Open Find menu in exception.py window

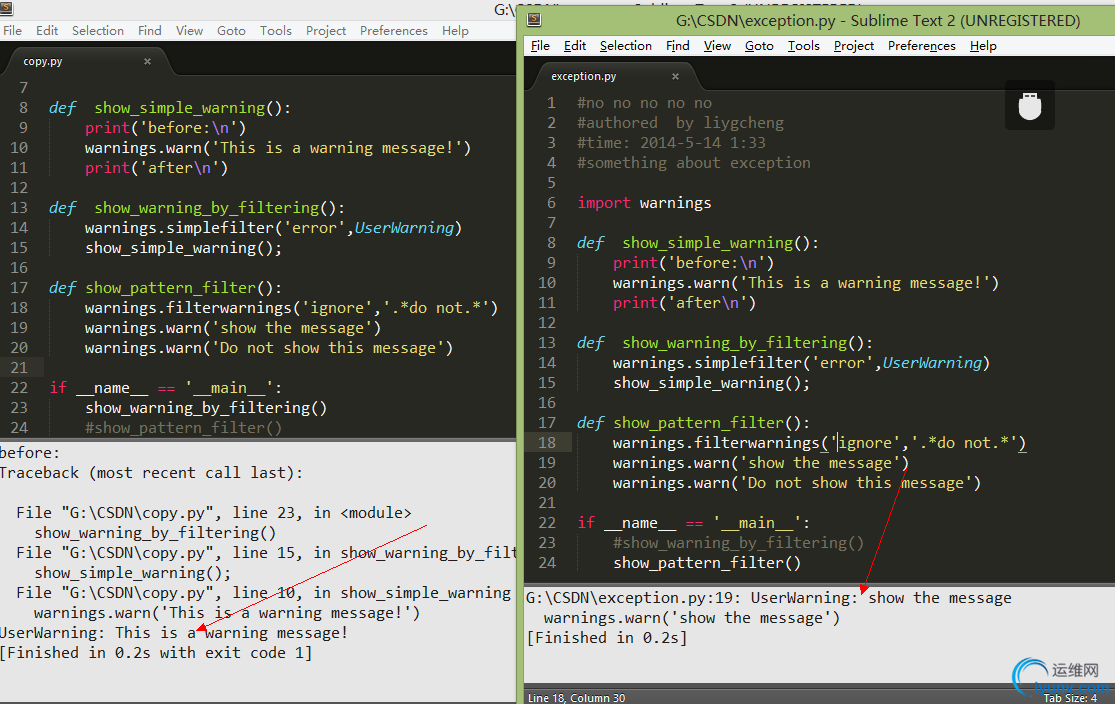tap(677, 46)
